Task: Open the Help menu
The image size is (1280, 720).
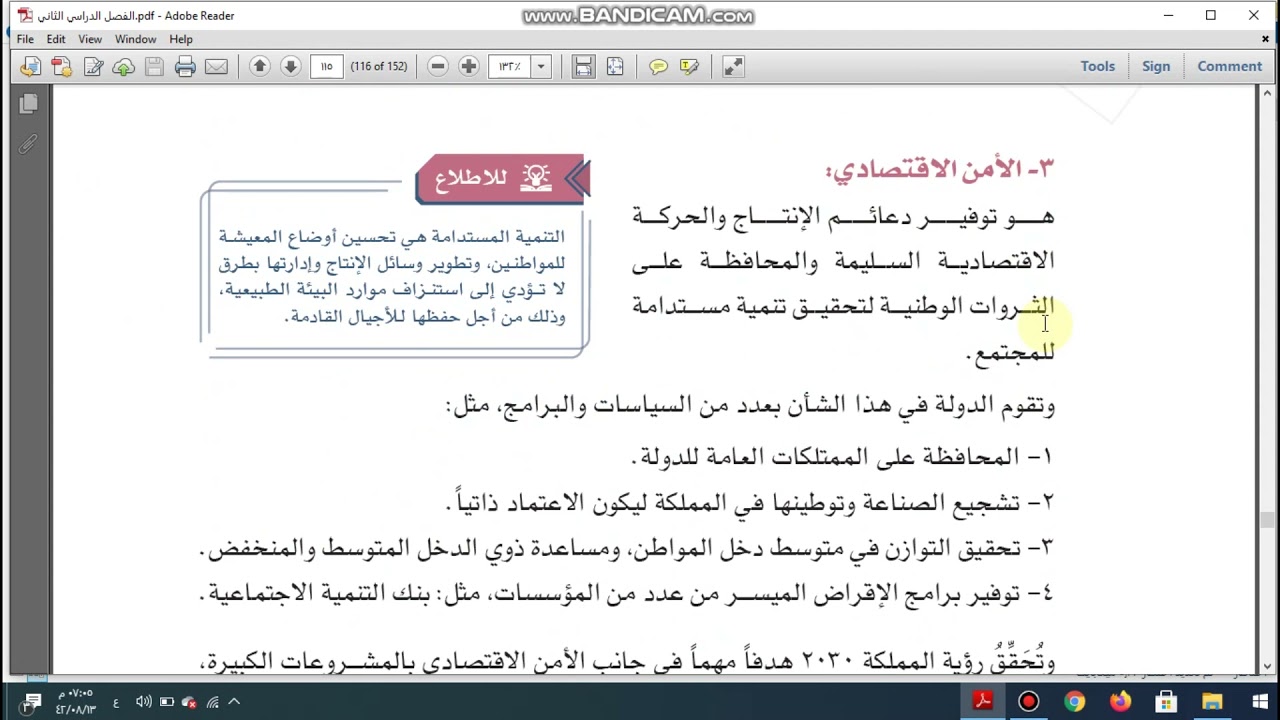Action: point(181,39)
